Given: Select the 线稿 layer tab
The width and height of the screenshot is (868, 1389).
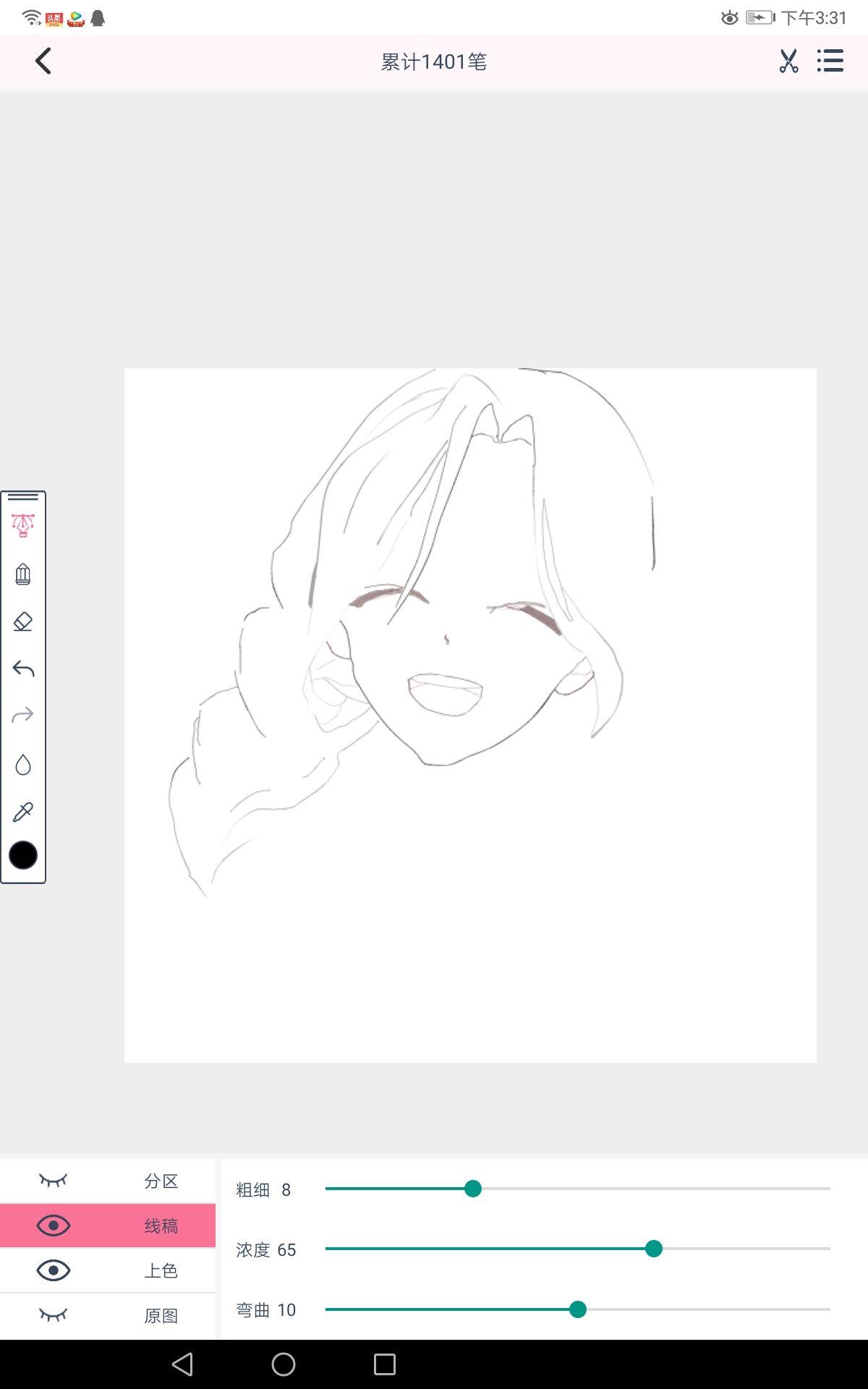Looking at the screenshot, I should pyautogui.click(x=161, y=1226).
